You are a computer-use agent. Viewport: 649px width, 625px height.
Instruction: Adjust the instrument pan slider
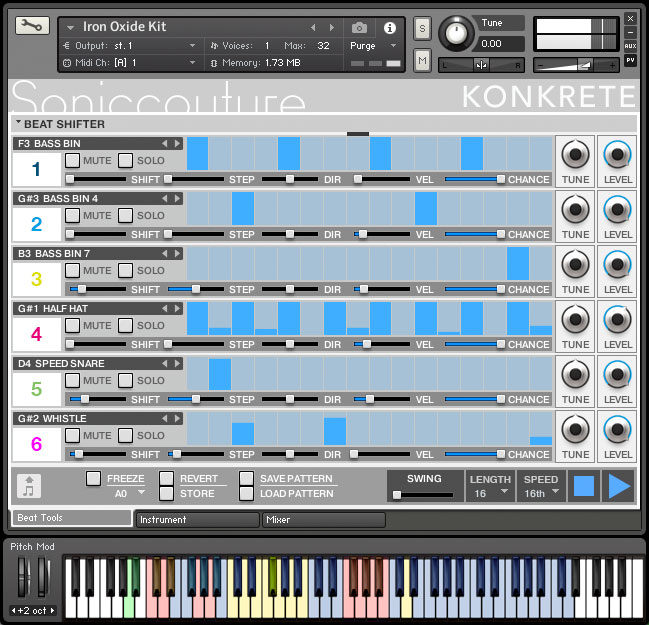click(x=481, y=65)
